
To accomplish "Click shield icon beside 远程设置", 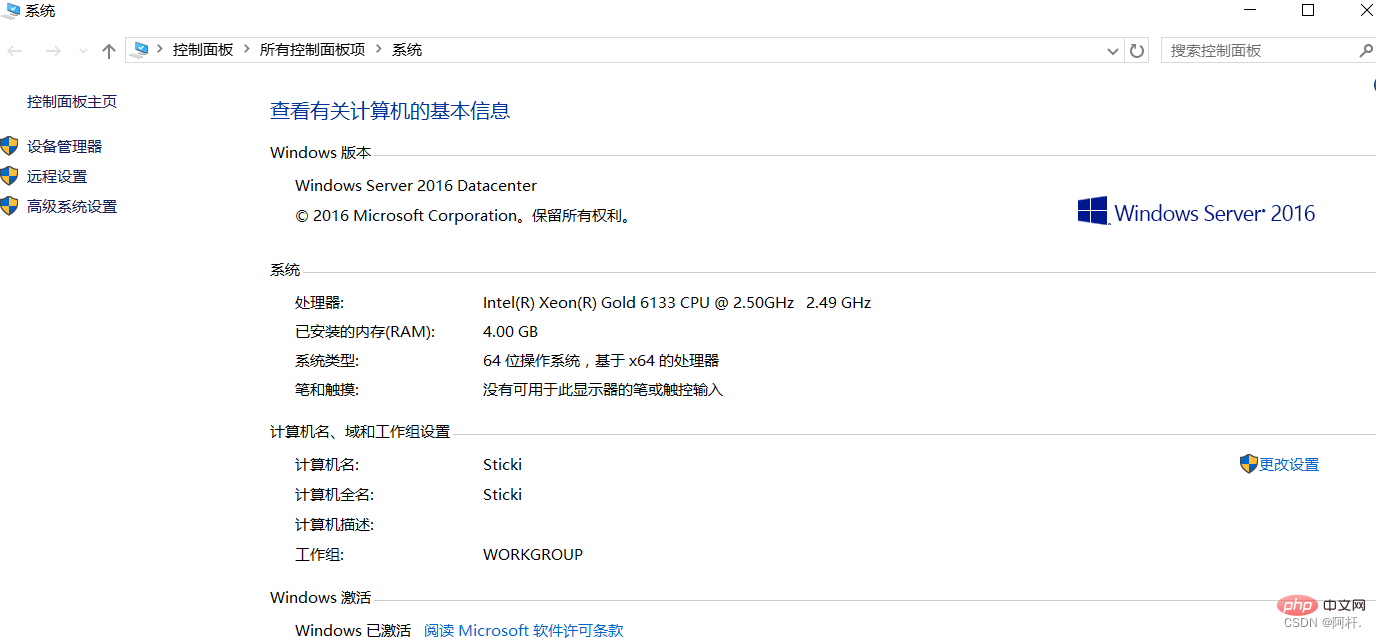I will pos(9,176).
